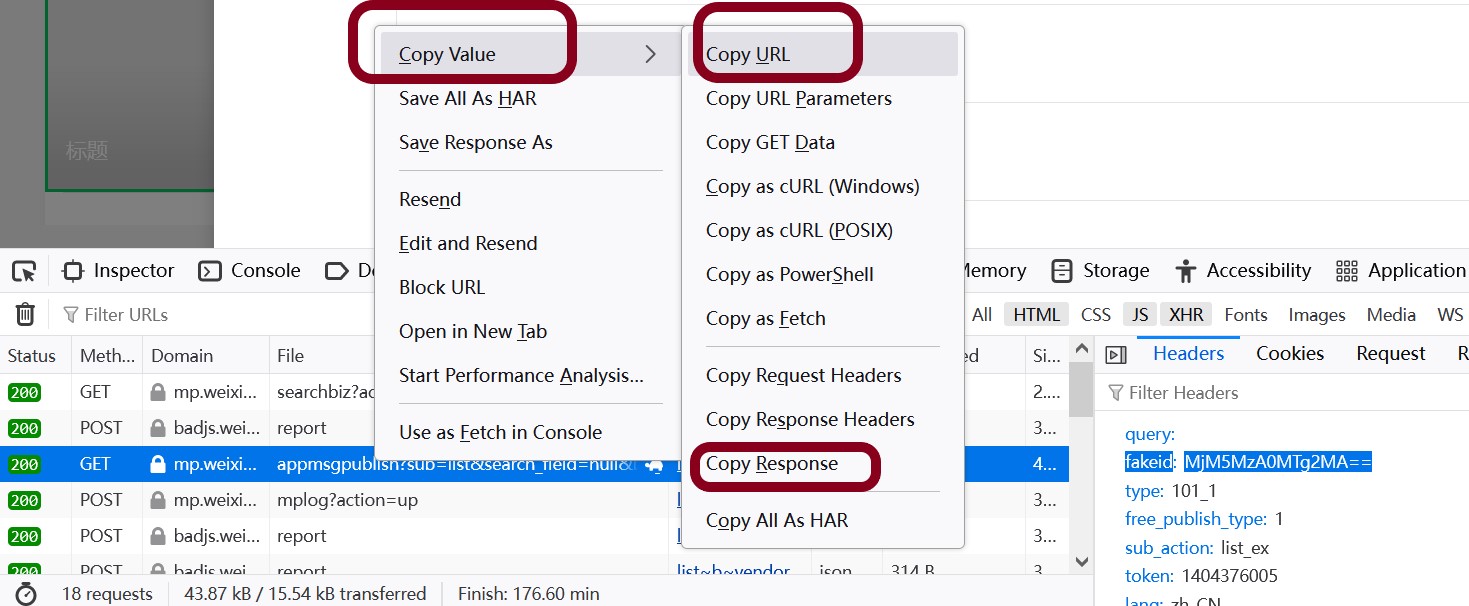The width and height of the screenshot is (1469, 606).
Task: Open the Inspector panel
Action: point(118,271)
